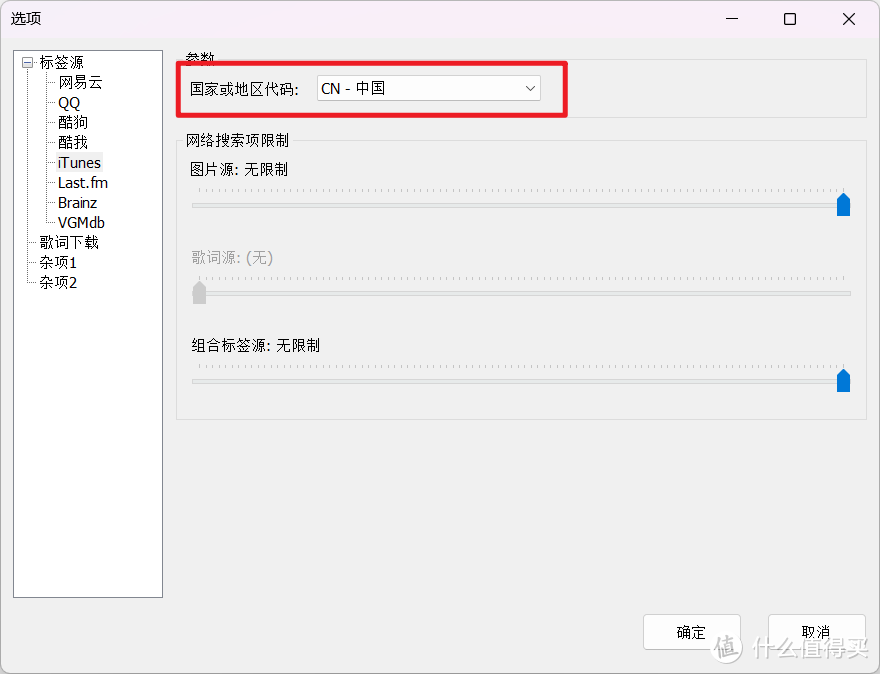
Task: Collapse the 标签源 tree node
Action: [x=25, y=62]
